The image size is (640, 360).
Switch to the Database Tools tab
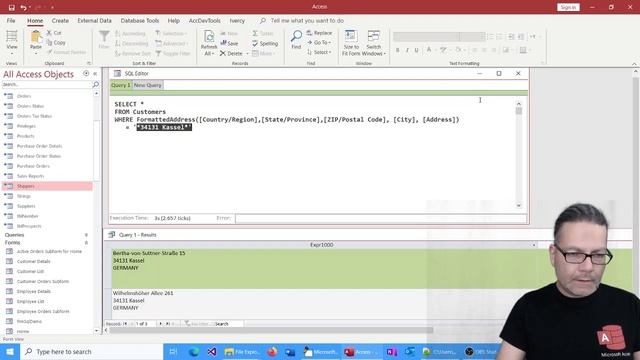pos(140,20)
